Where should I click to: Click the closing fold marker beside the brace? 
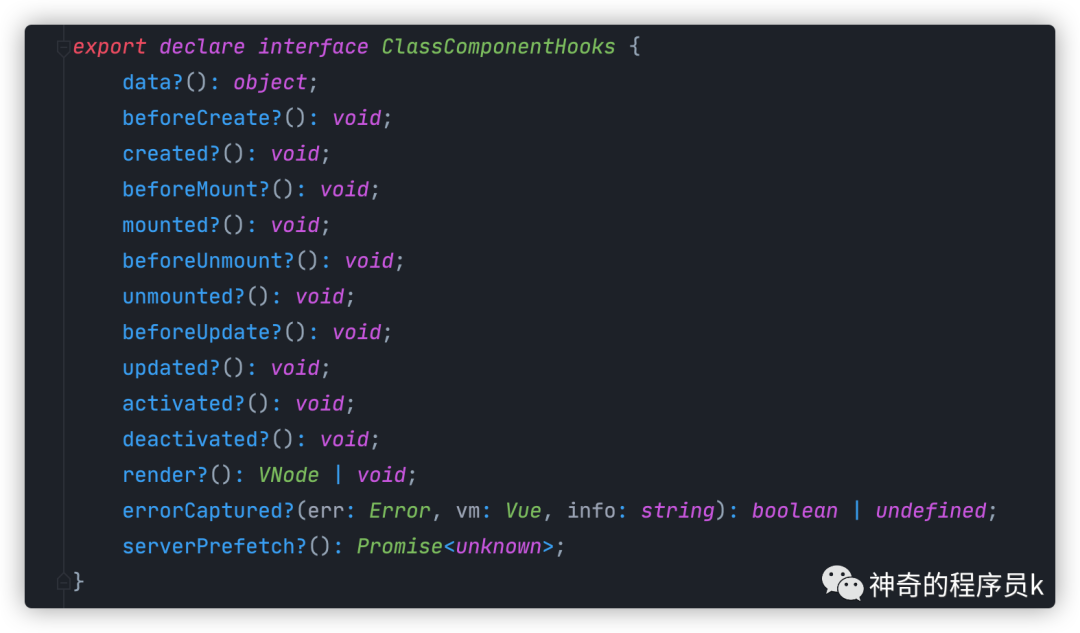pos(63,582)
